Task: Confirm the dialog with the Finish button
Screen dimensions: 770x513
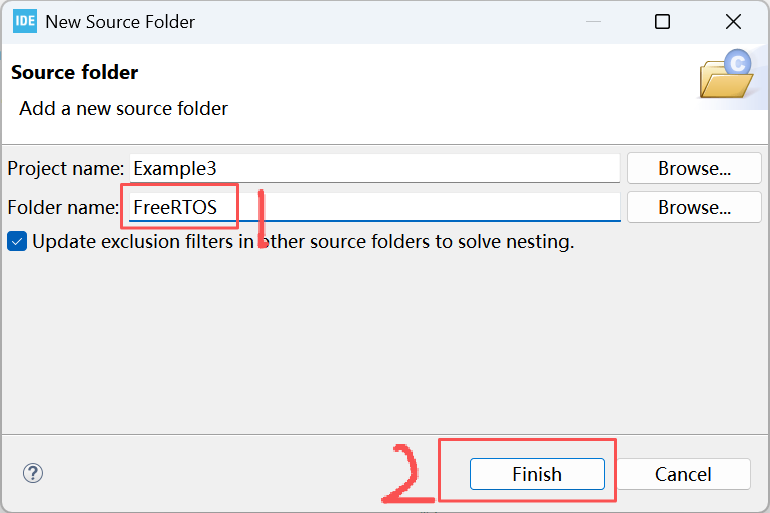Action: click(537, 474)
